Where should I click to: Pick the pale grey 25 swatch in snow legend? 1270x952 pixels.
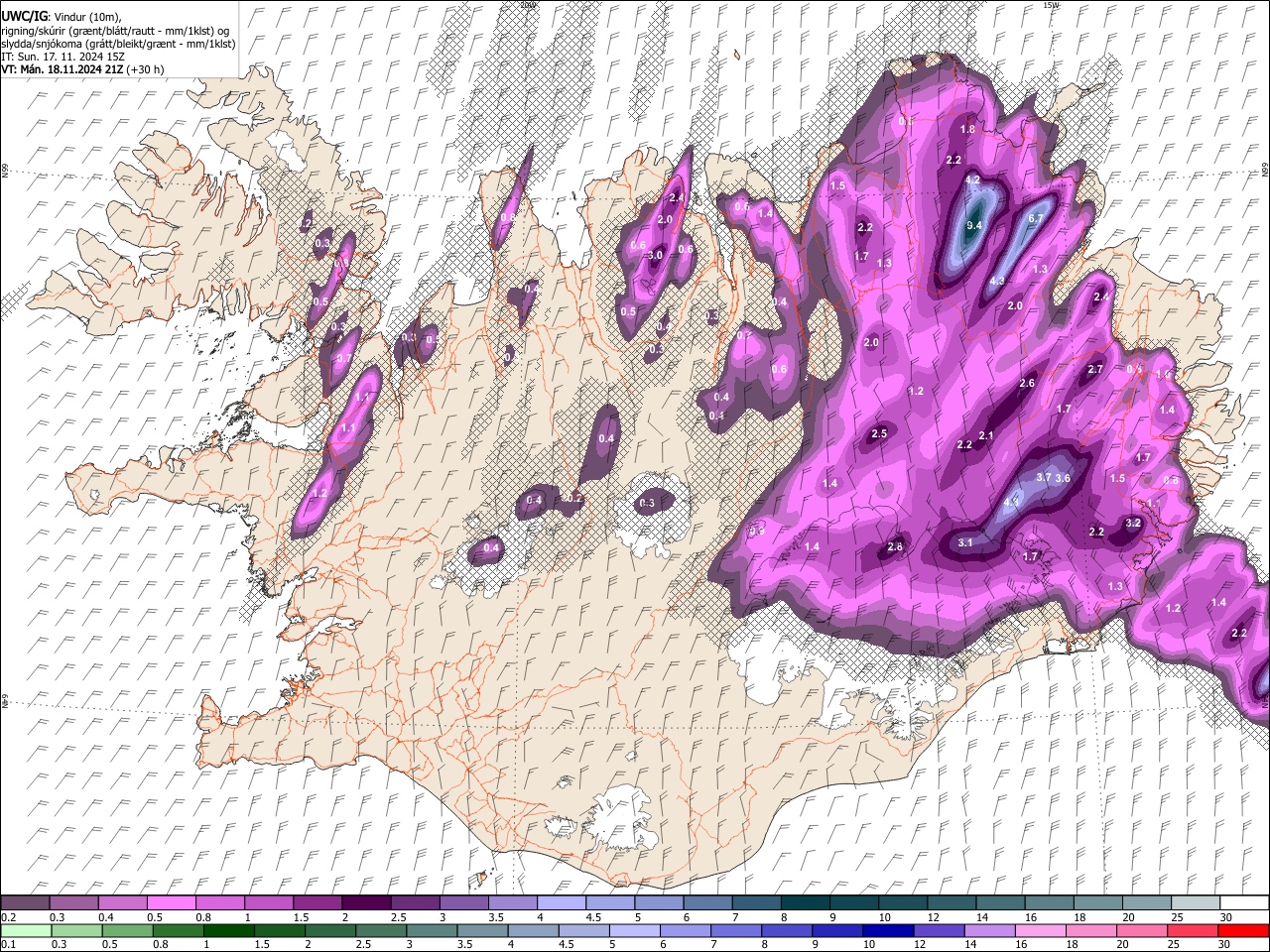pyautogui.click(x=1196, y=902)
